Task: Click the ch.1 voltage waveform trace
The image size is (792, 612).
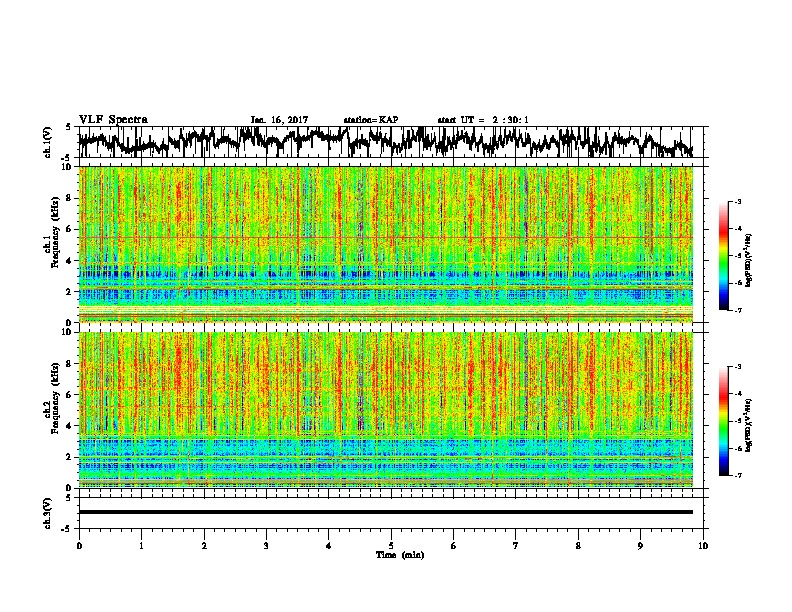Action: (386, 142)
